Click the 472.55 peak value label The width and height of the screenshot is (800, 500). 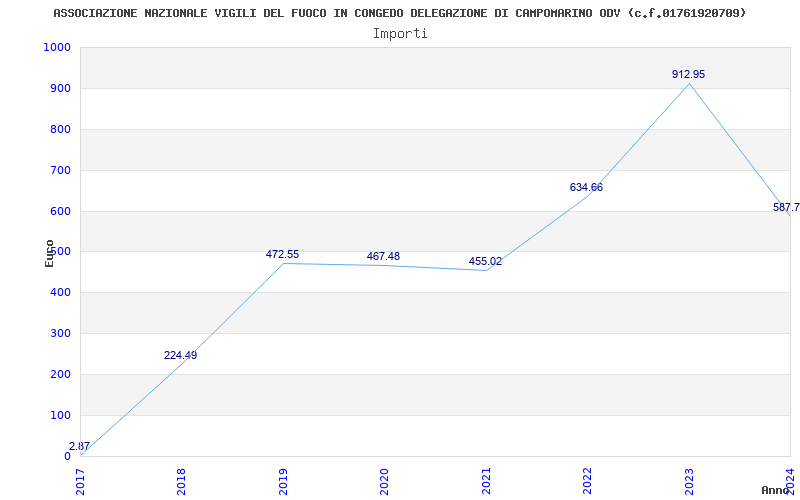click(282, 255)
